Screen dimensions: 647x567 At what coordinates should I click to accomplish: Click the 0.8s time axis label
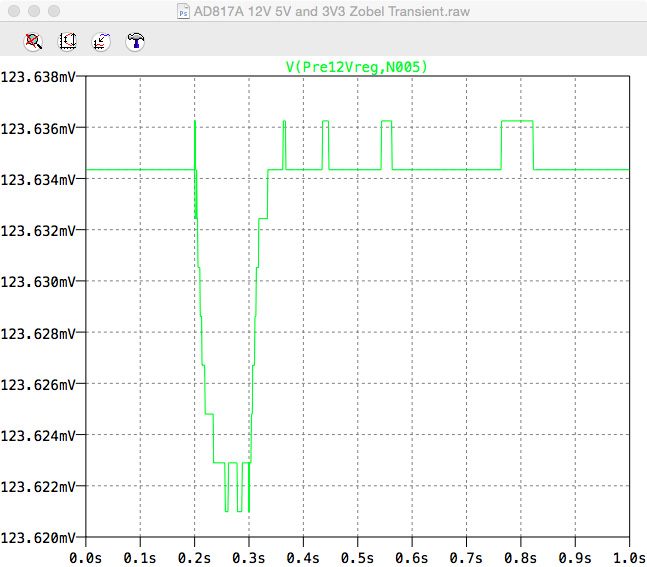(x=521, y=558)
